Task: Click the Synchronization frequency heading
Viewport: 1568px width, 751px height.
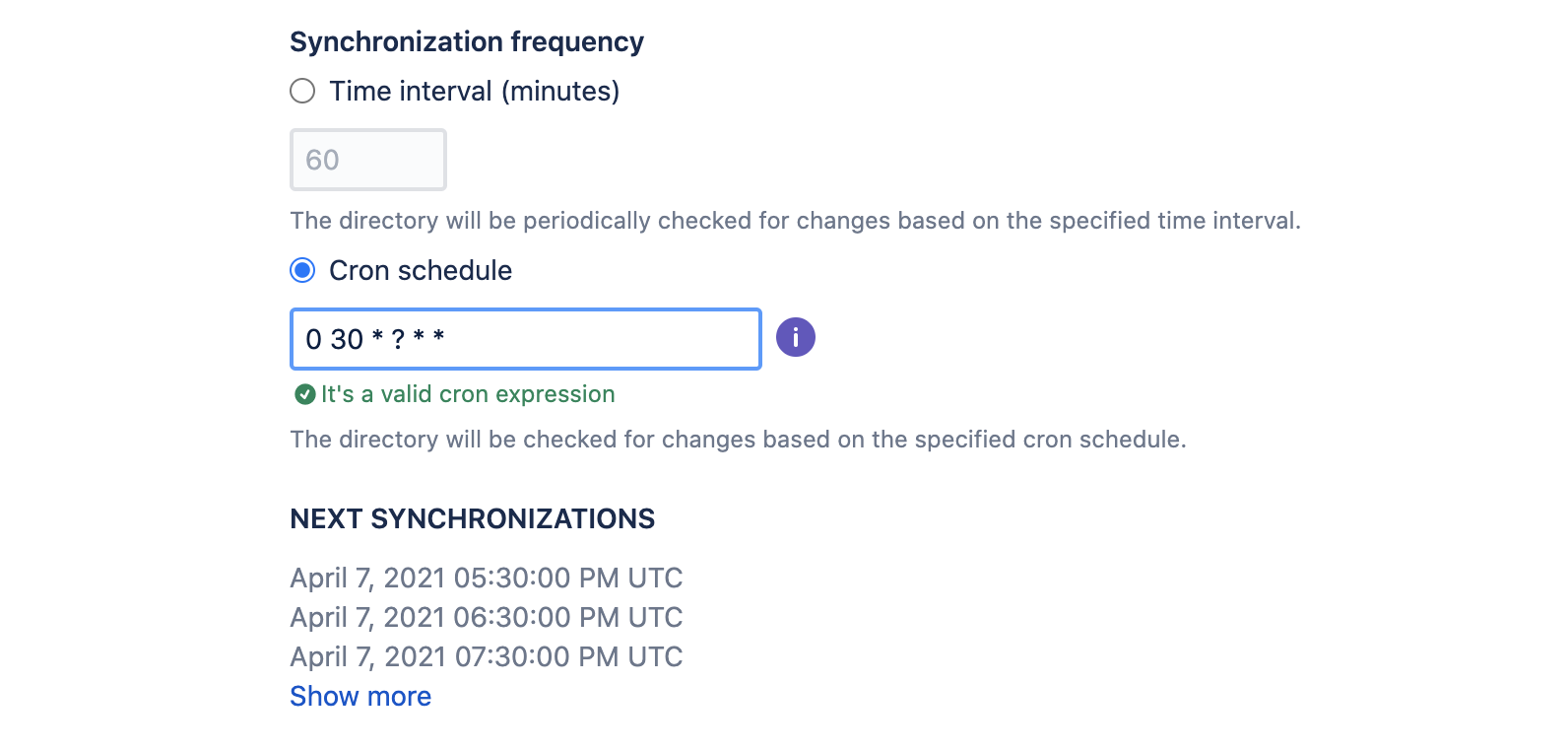Action: (x=467, y=41)
